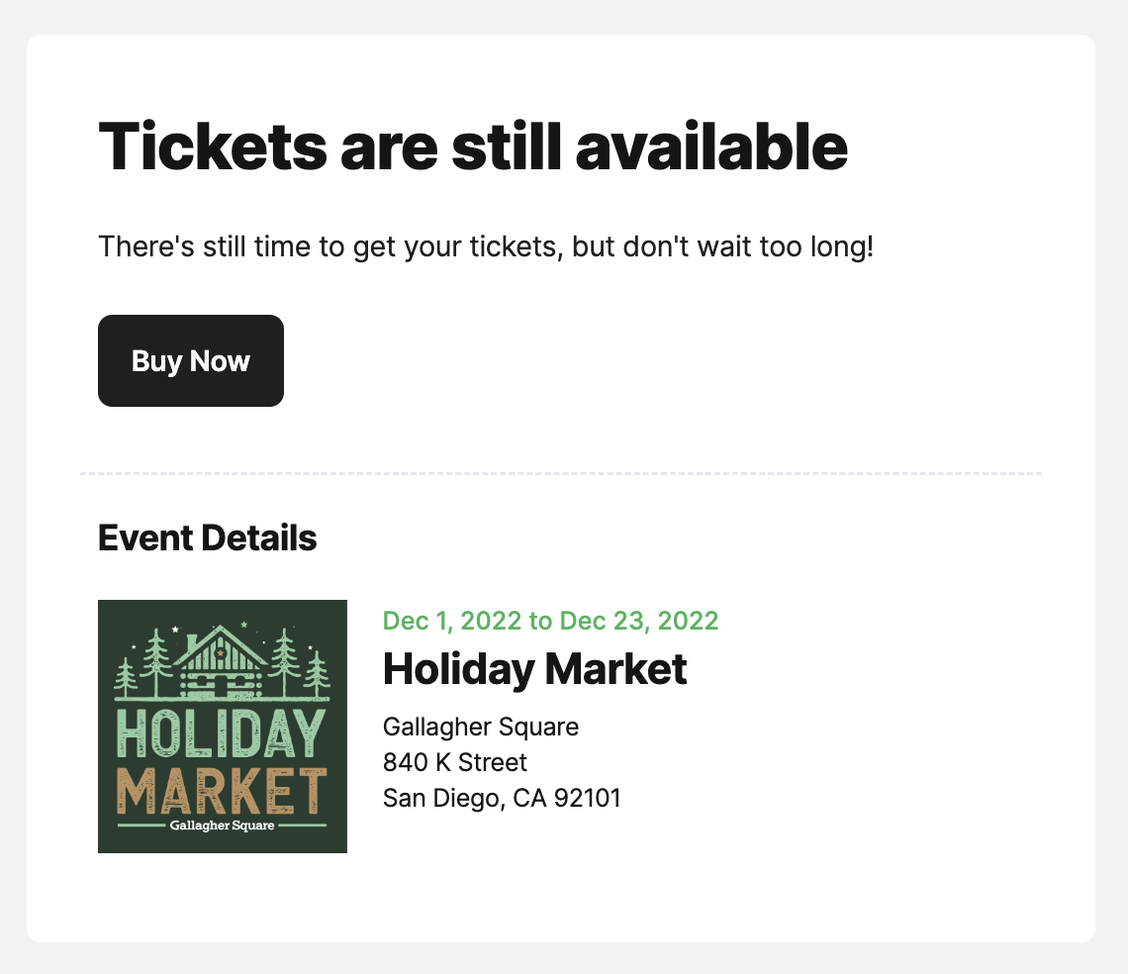The width and height of the screenshot is (1128, 974).
Task: Click the Gallagher Square caption inside the poster
Action: (222, 826)
